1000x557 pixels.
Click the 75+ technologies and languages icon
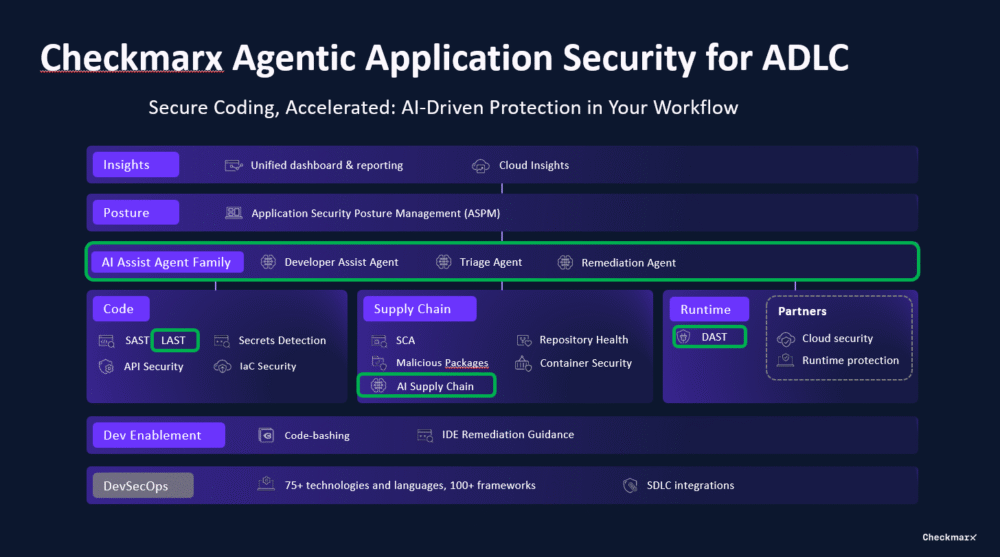(x=266, y=484)
